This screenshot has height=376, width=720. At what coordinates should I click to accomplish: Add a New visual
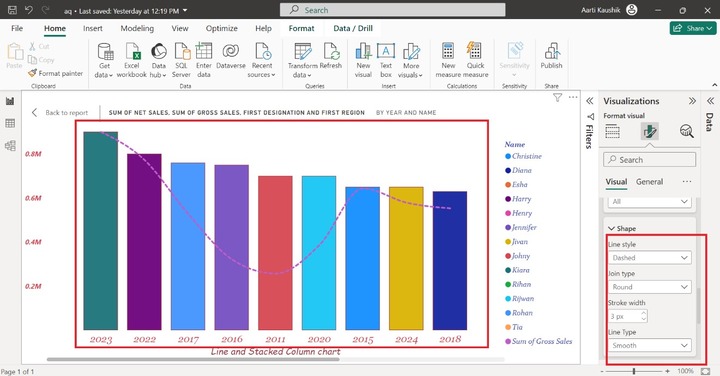(x=363, y=60)
